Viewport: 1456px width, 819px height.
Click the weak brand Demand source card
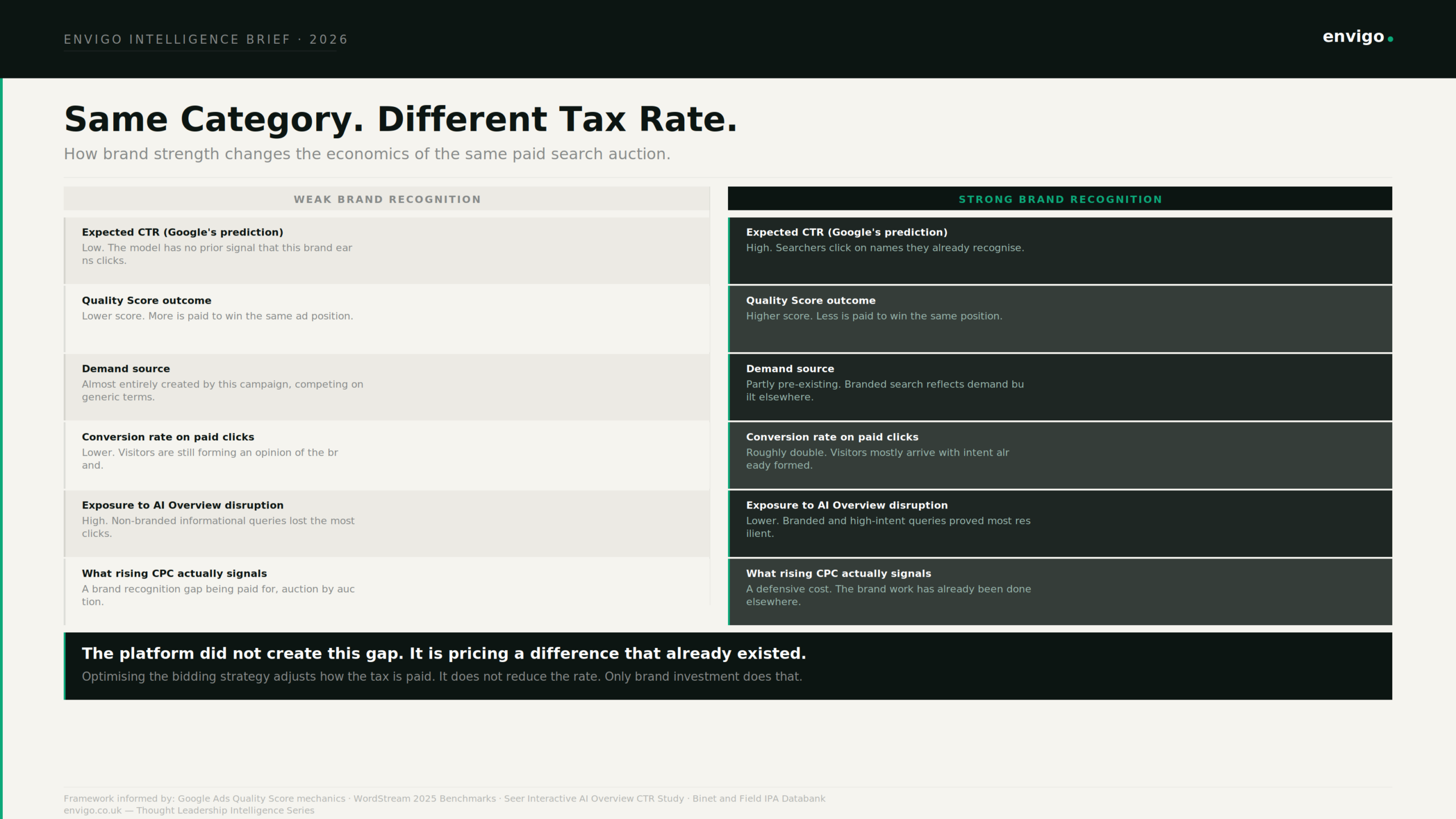[387, 387]
